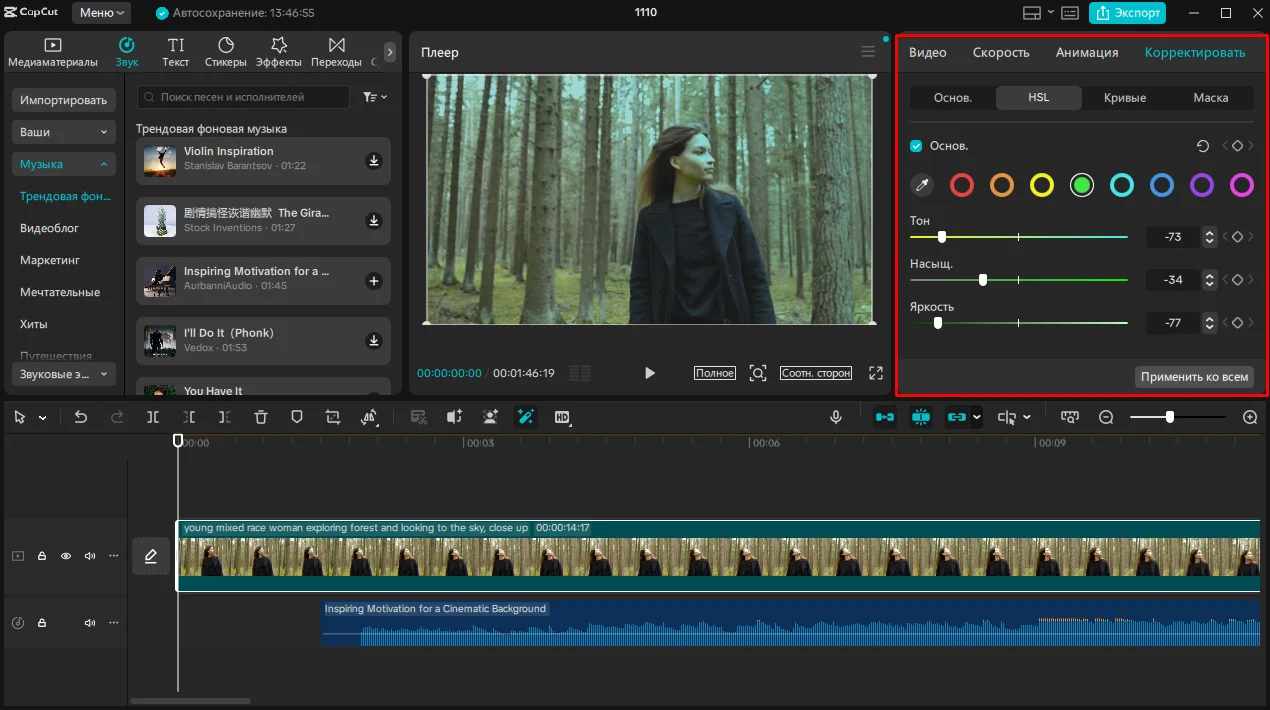Click Применить ко всем button
Image resolution: width=1270 pixels, height=710 pixels.
(x=1194, y=377)
